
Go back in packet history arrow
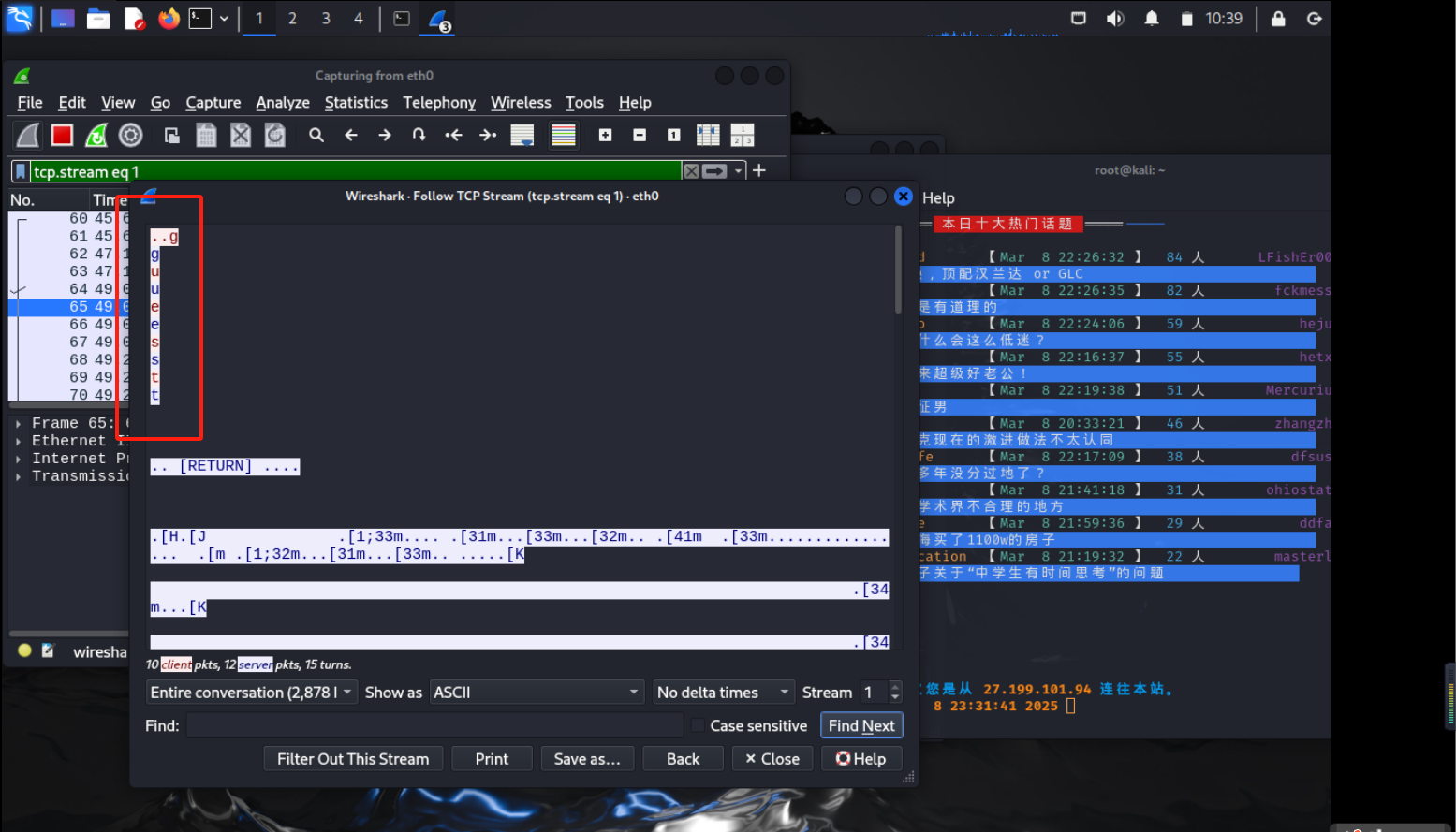pos(351,136)
